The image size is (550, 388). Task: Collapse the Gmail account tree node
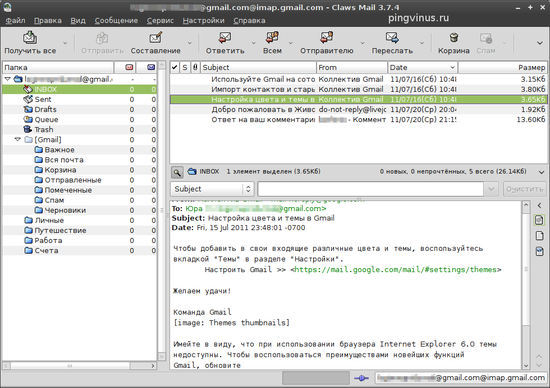pos(7,79)
